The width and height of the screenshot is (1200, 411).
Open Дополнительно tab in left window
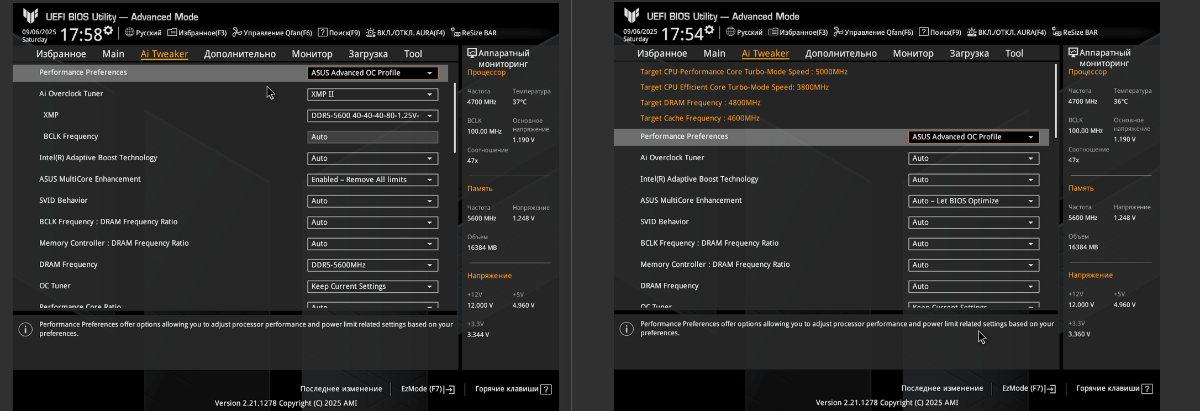[239, 53]
